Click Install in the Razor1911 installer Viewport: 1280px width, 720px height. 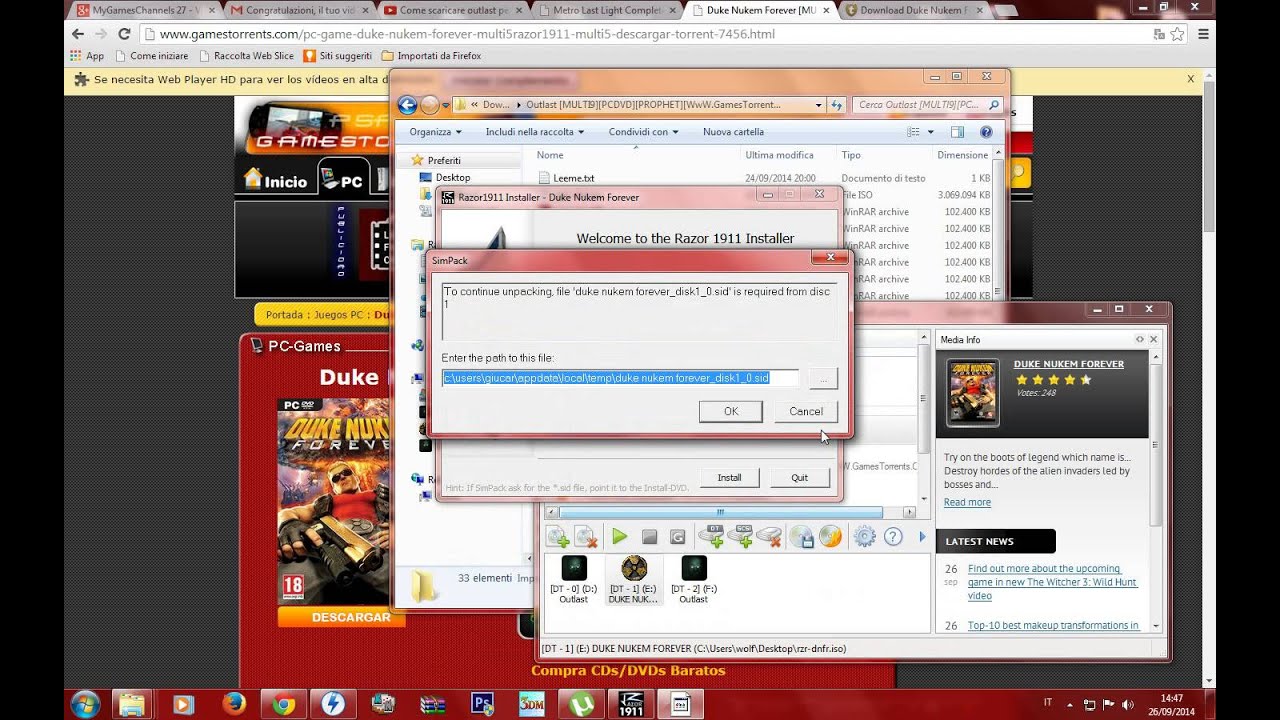(x=729, y=477)
